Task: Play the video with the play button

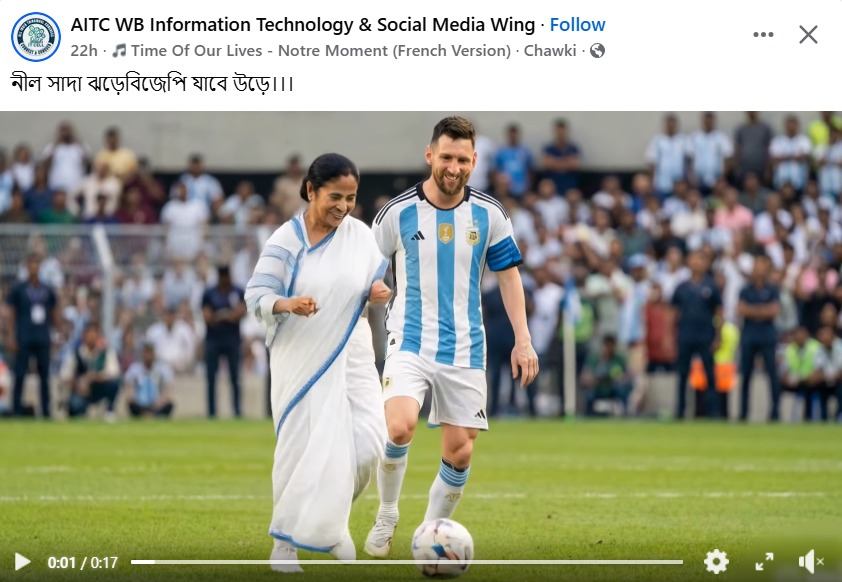Action: click(23, 562)
